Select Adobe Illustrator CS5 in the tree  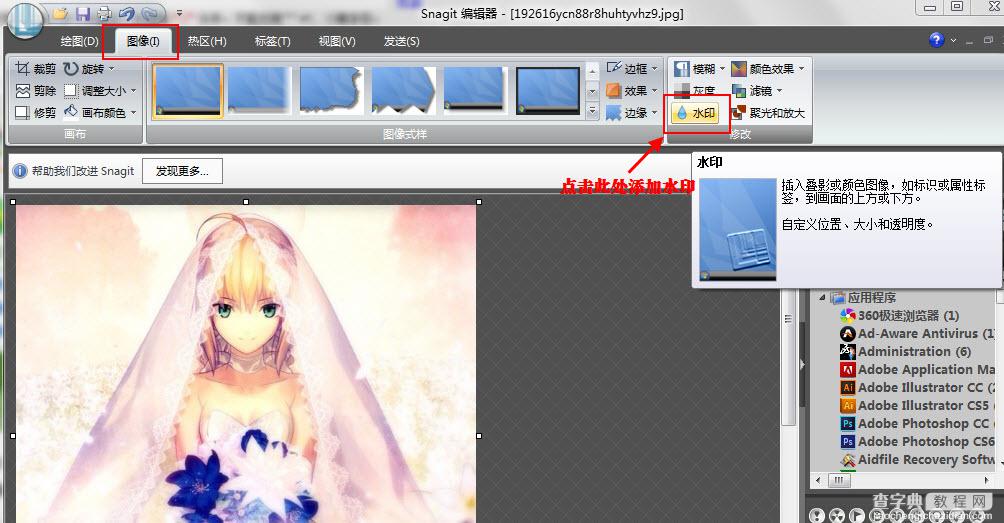pos(917,405)
